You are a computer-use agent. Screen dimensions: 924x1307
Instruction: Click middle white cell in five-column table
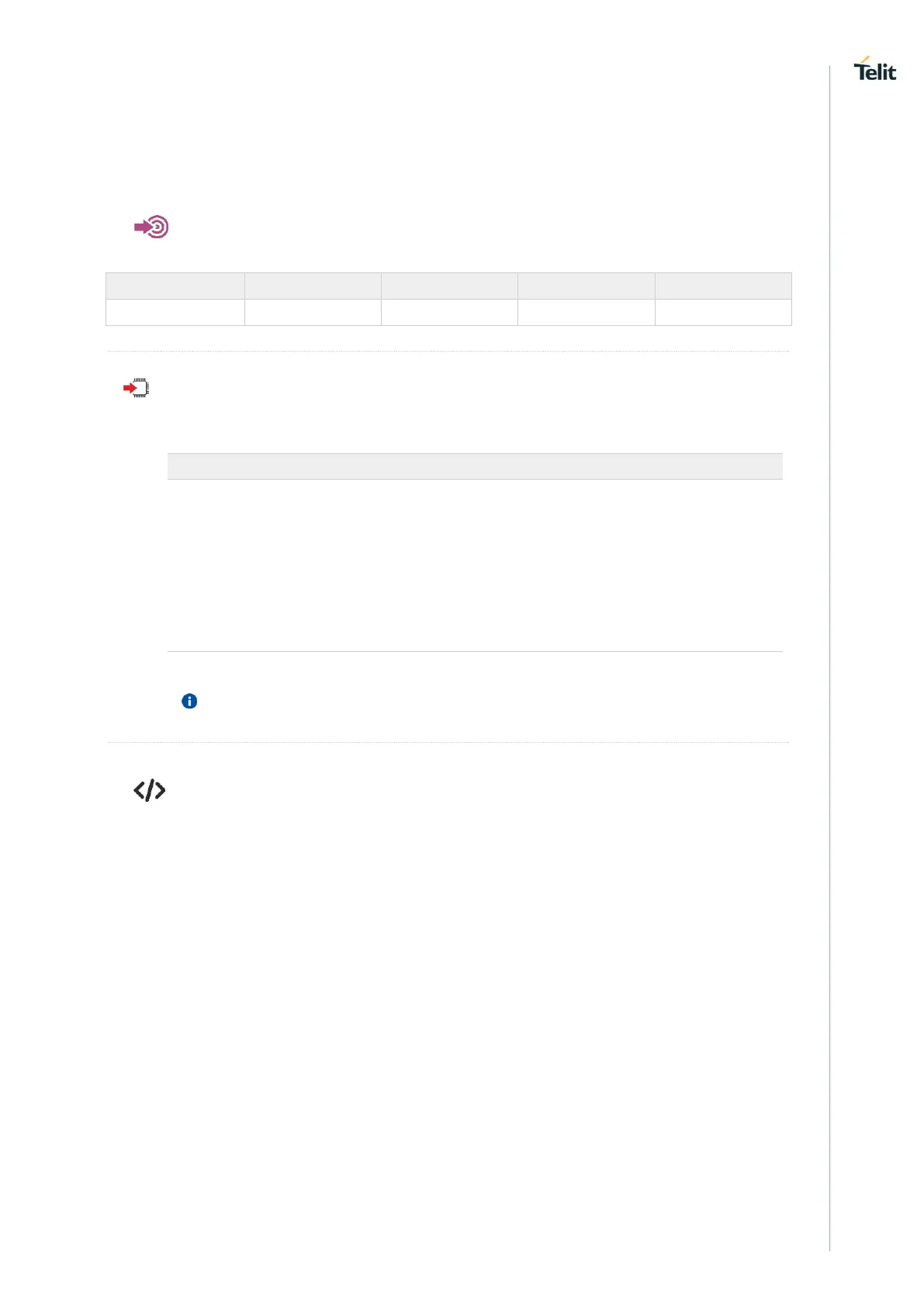(x=449, y=312)
